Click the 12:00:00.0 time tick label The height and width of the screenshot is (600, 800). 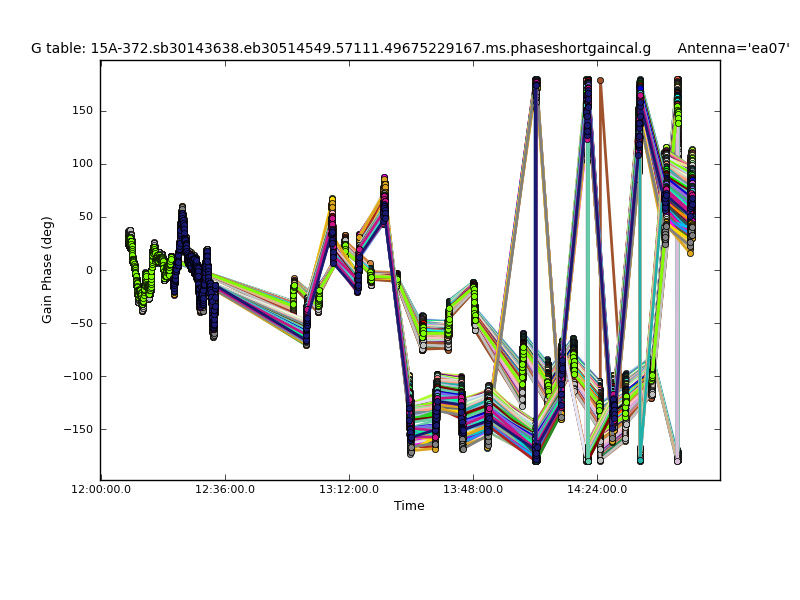click(100, 489)
